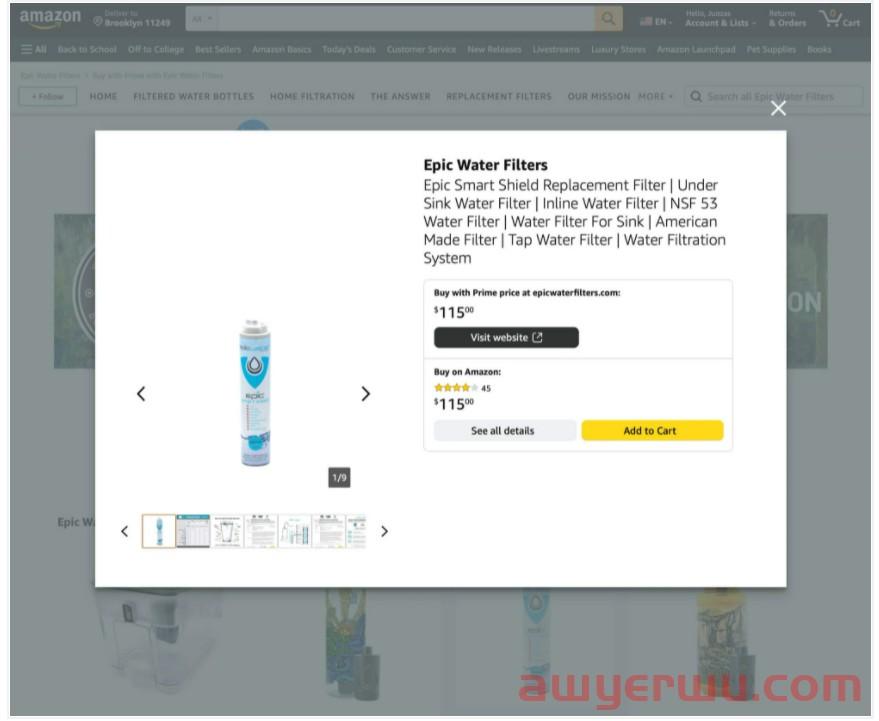Advance thumbnail strip with right arrow
The width and height of the screenshot is (879, 721).
pyautogui.click(x=385, y=531)
